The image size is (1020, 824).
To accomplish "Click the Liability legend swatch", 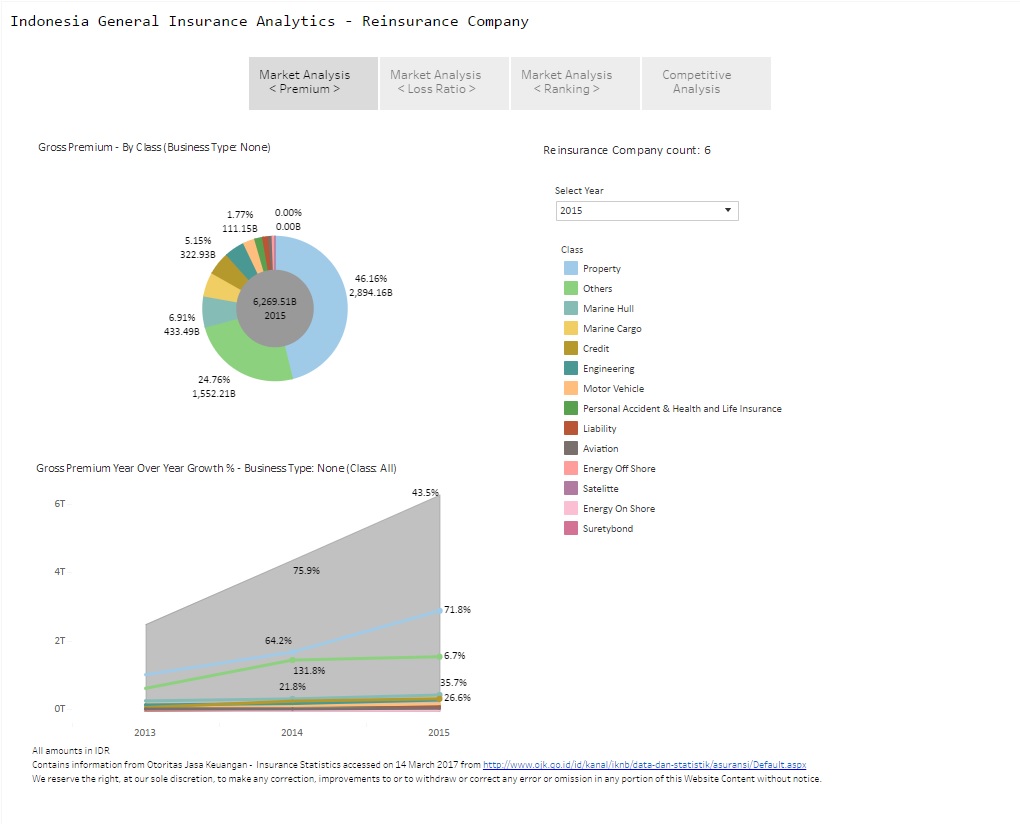I will click(x=571, y=428).
